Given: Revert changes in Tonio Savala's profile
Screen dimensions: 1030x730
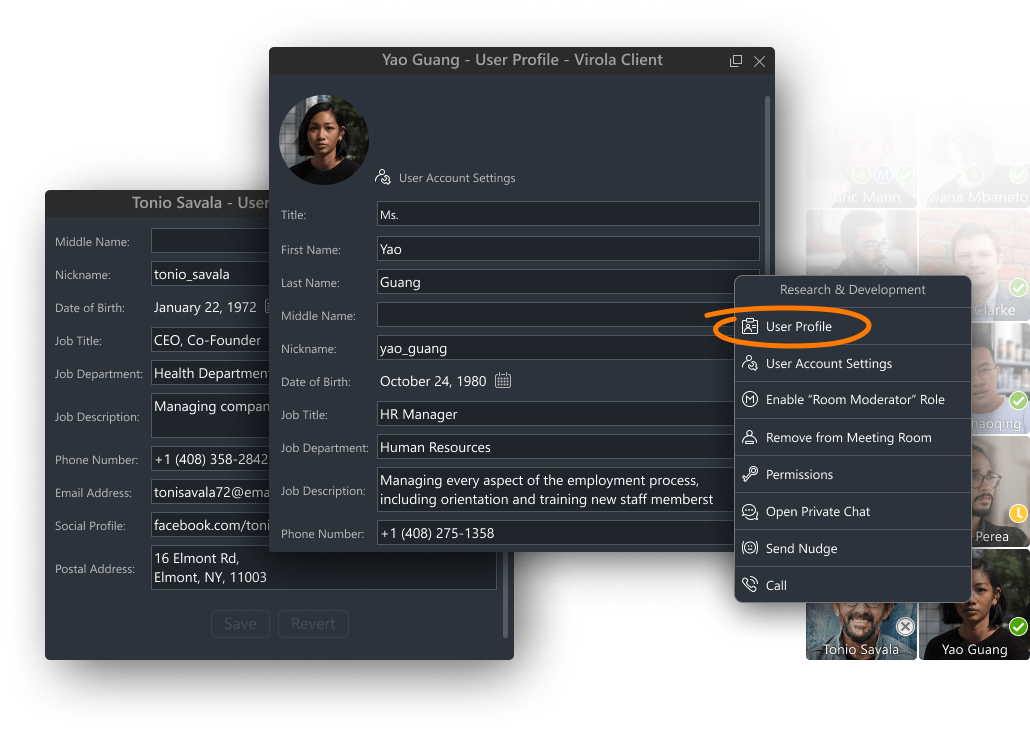Looking at the screenshot, I should tap(313, 623).
